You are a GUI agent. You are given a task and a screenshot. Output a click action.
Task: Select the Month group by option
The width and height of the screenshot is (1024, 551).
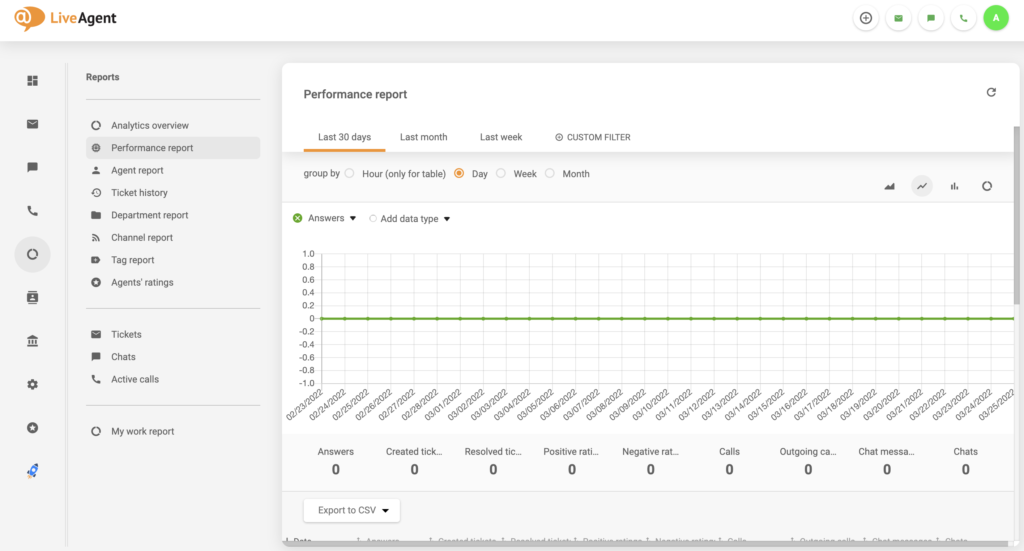point(550,174)
